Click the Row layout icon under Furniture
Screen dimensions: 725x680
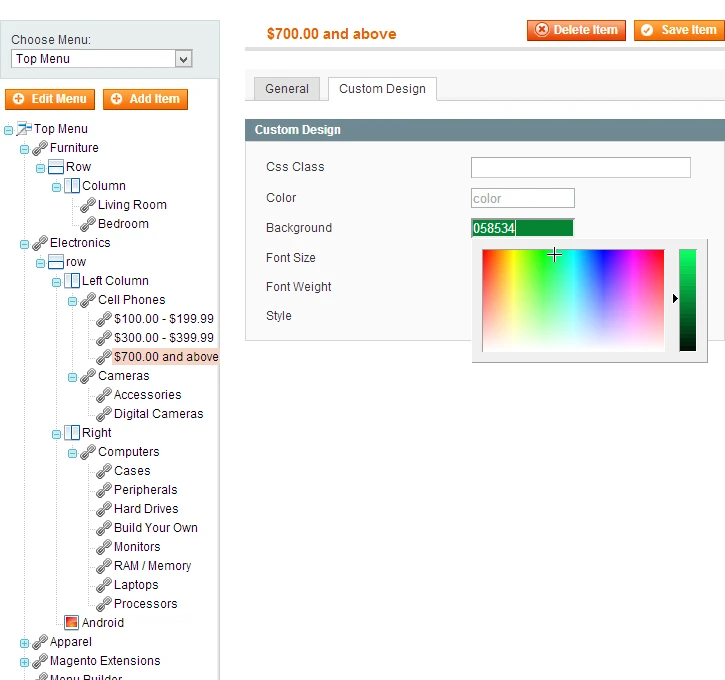click(56, 167)
